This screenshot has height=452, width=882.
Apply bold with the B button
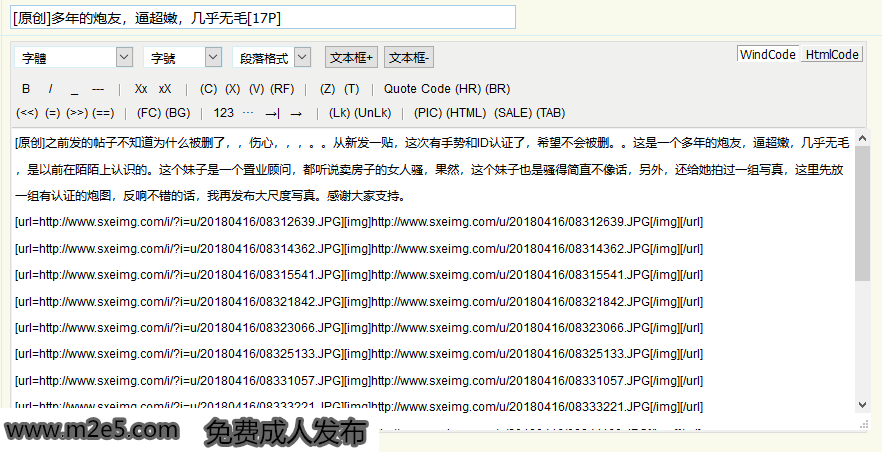26,89
